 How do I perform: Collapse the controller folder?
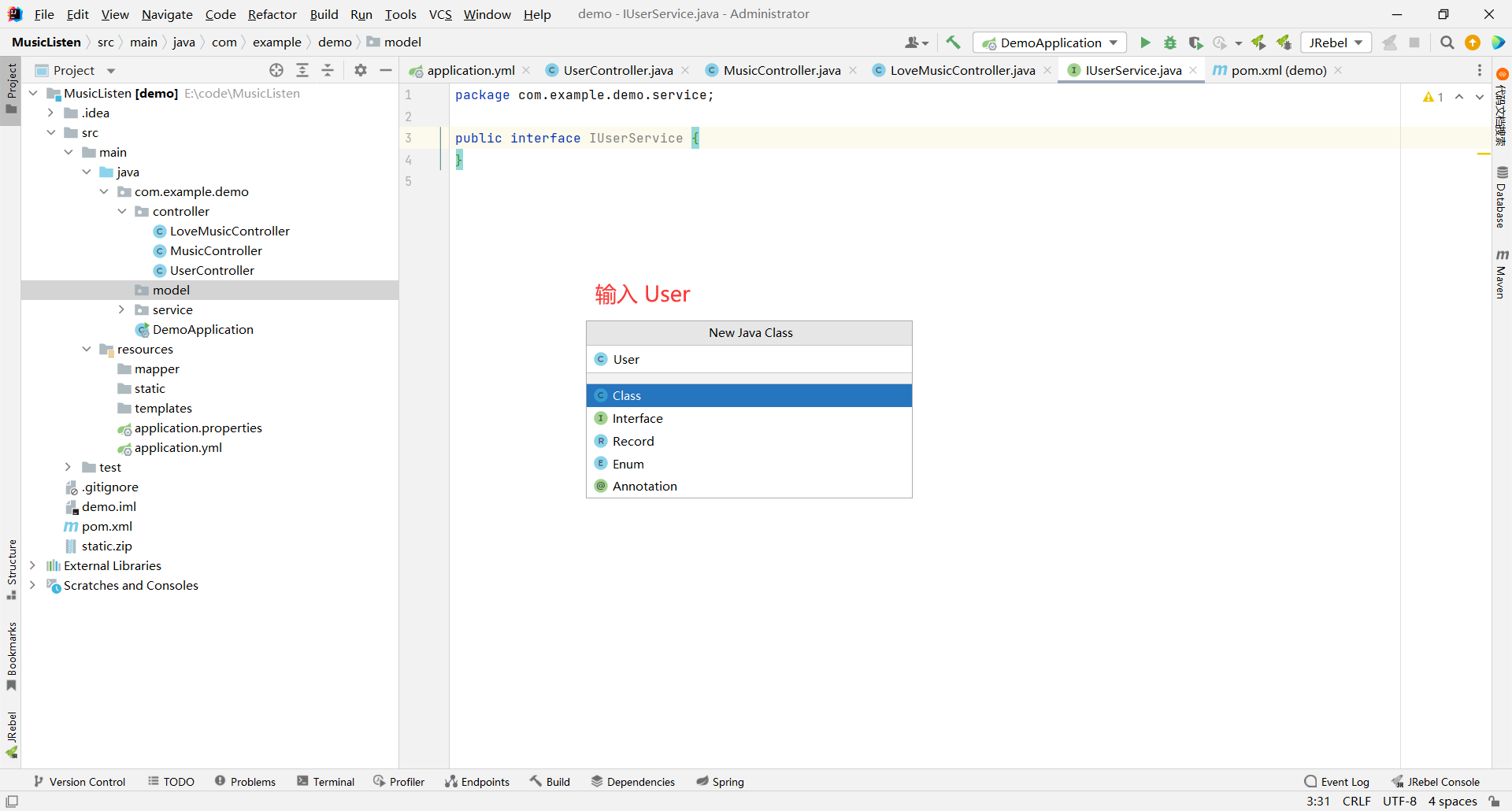[121, 211]
